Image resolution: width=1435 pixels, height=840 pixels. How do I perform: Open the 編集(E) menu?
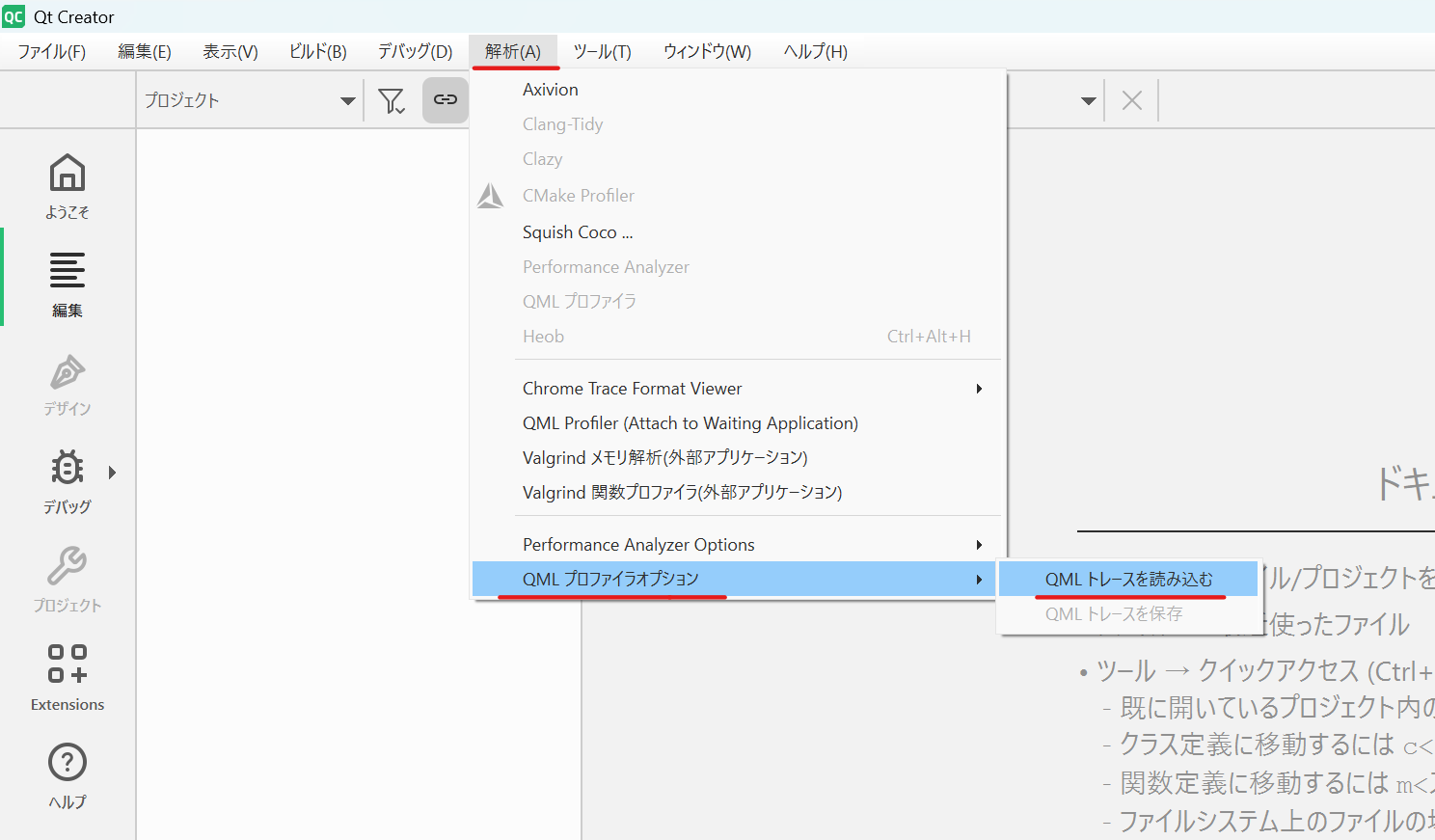pos(145,51)
